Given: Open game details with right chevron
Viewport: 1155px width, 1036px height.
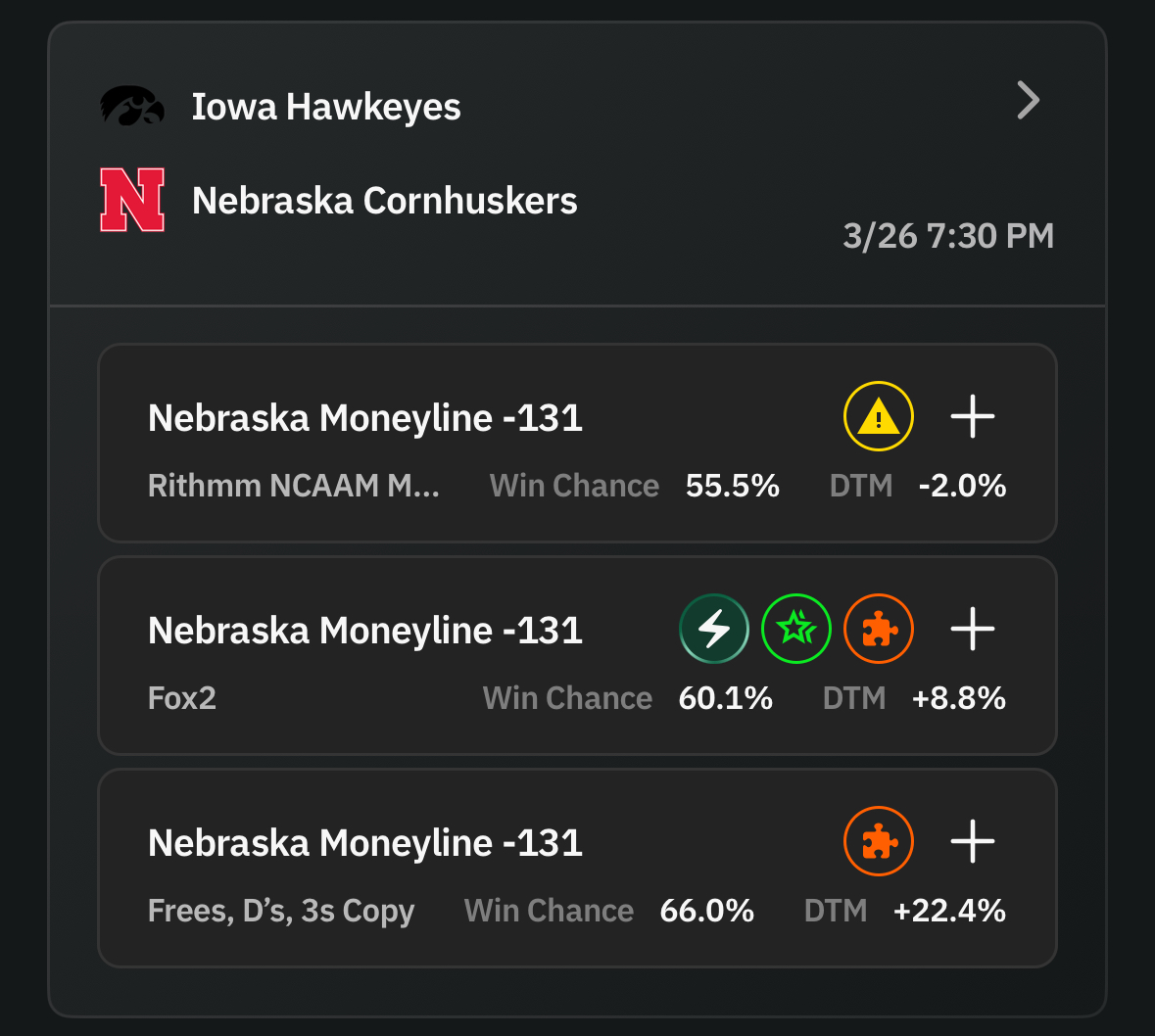Looking at the screenshot, I should (x=1028, y=100).
